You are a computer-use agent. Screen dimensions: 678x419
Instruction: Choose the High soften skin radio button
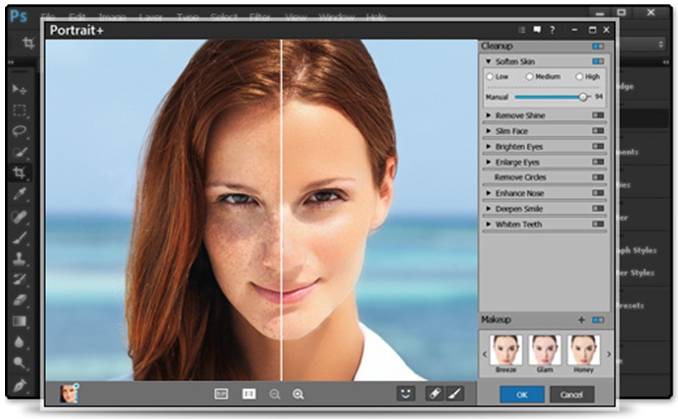[x=574, y=77]
